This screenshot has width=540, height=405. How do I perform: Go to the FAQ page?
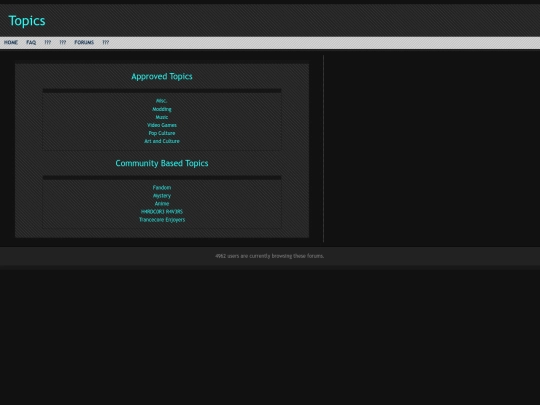(x=31, y=42)
